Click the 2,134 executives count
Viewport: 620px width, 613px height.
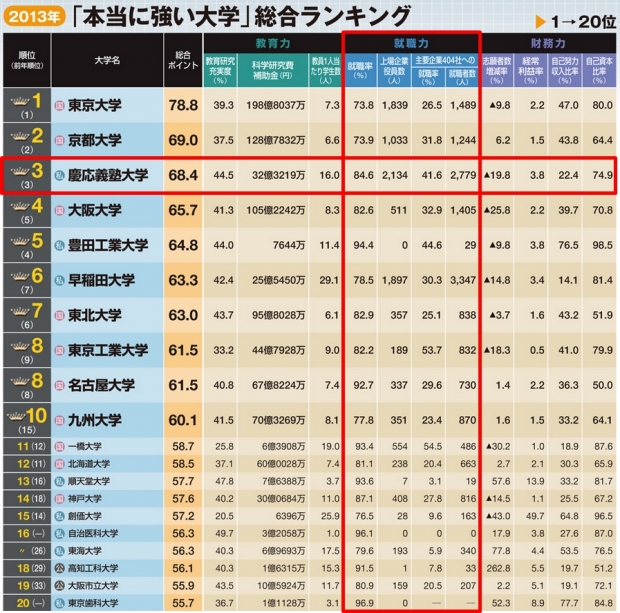pyautogui.click(x=395, y=175)
